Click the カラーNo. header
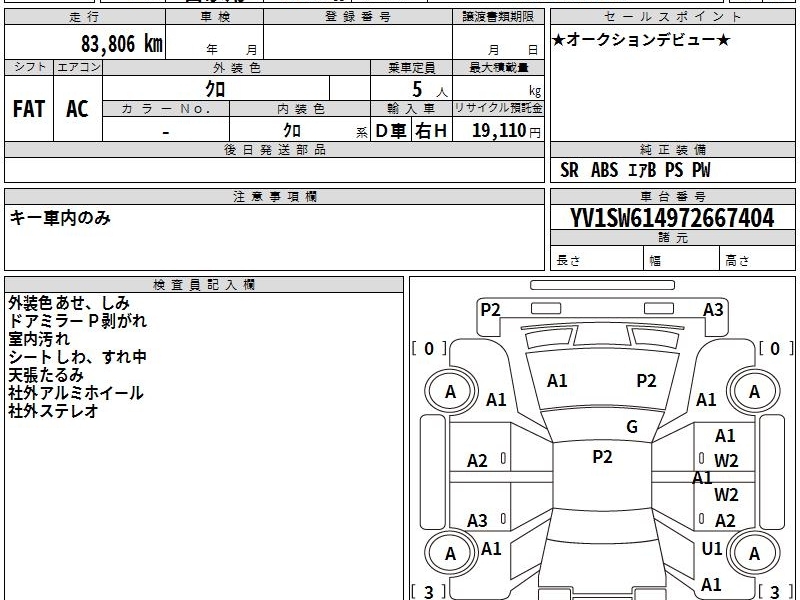 point(166,109)
